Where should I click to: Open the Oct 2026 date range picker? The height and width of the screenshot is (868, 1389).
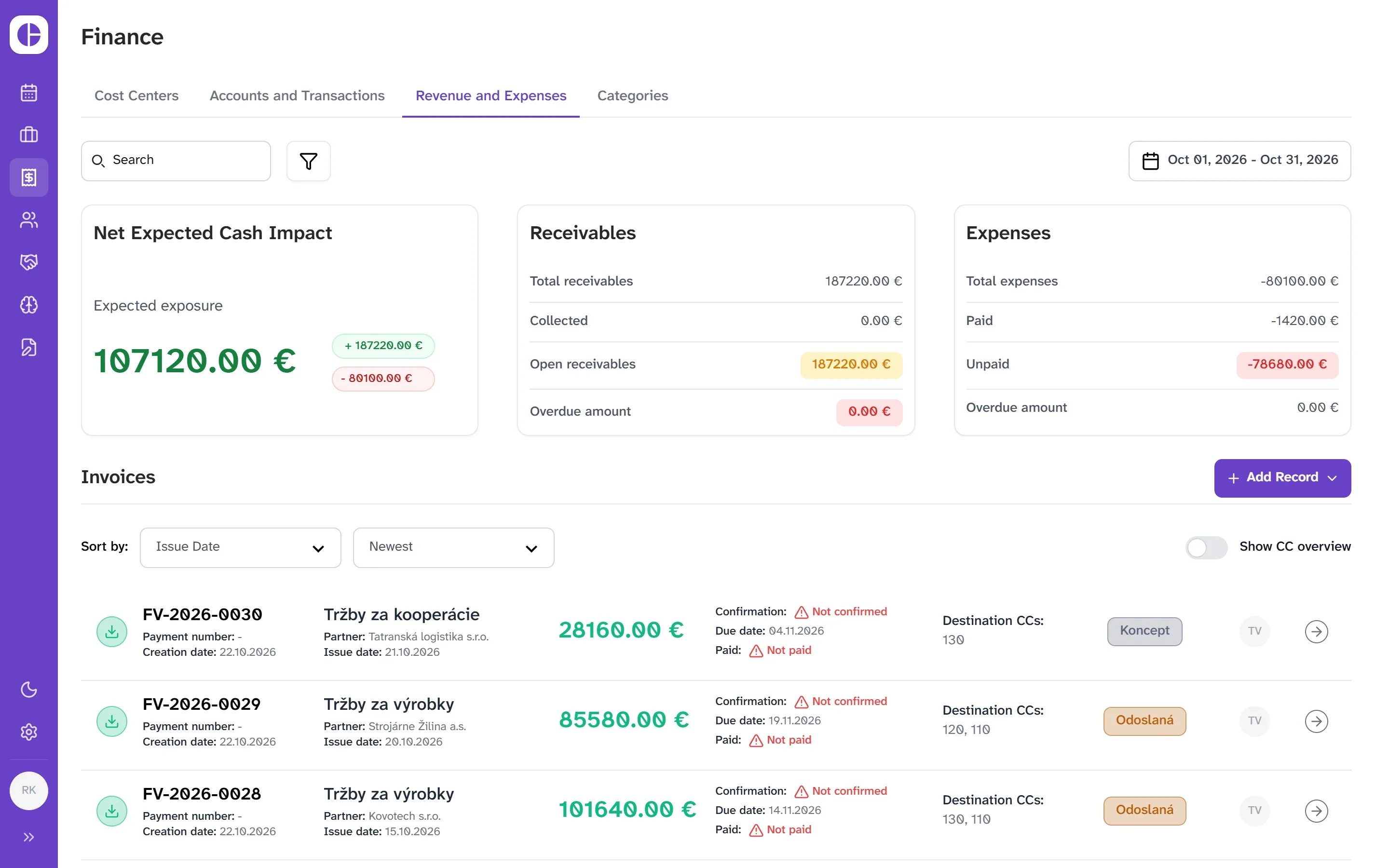point(1239,161)
